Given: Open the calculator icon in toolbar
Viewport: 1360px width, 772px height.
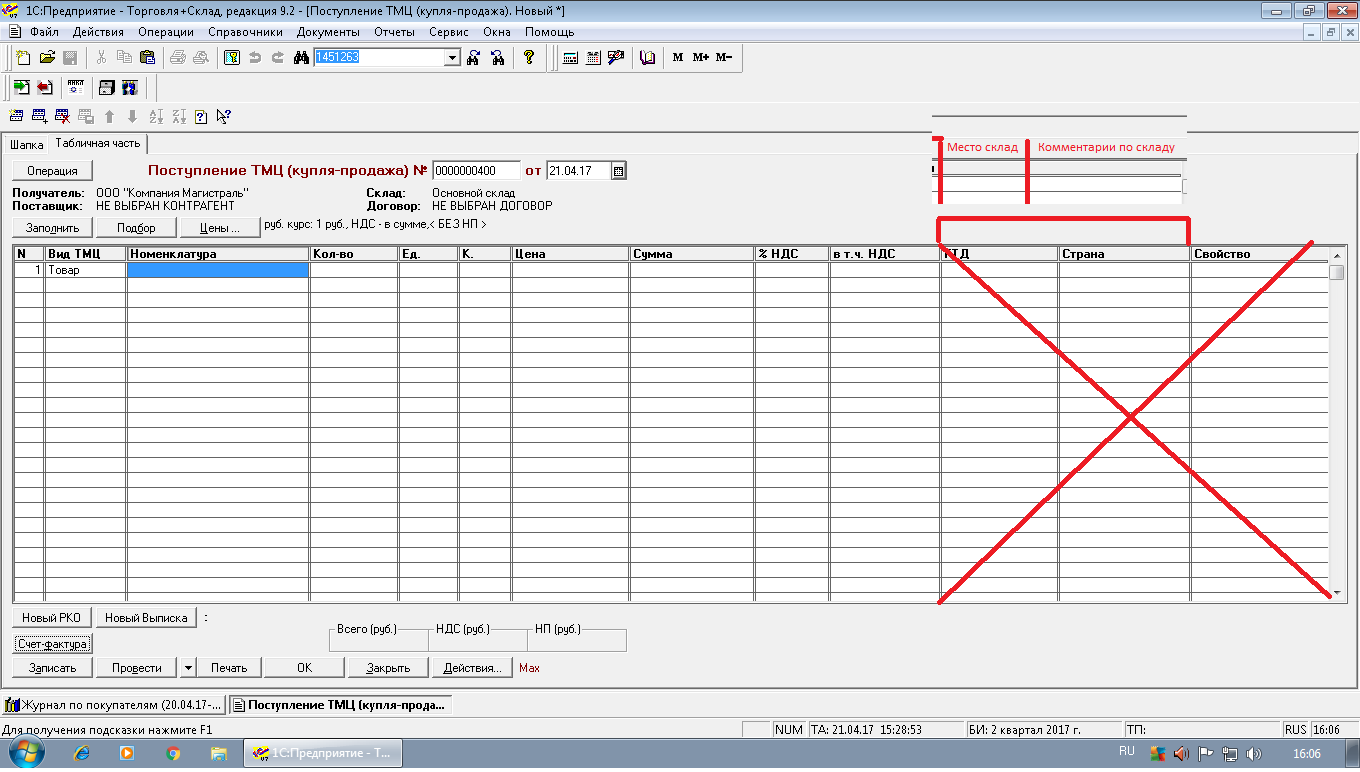Looking at the screenshot, I should (x=570, y=58).
